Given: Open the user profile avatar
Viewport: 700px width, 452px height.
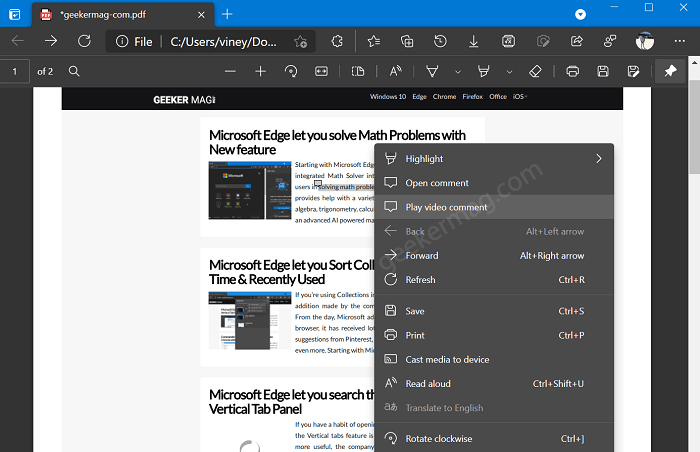Looking at the screenshot, I should point(645,41).
